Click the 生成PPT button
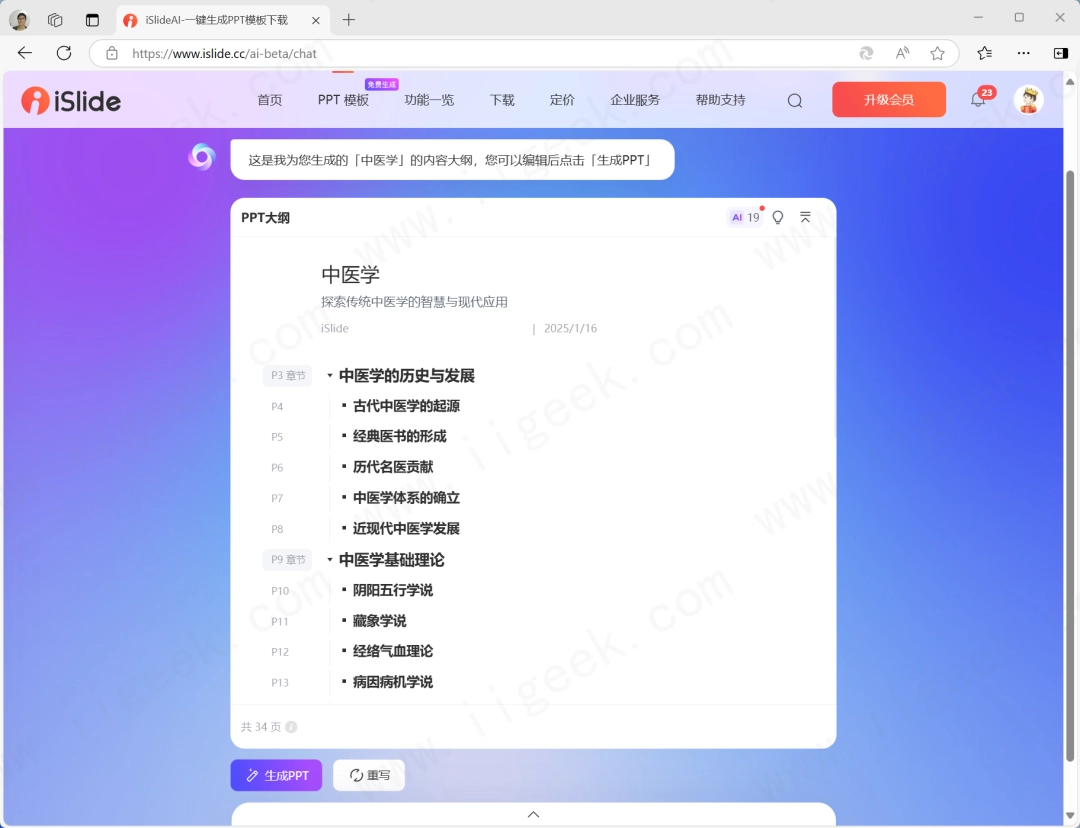Screen dimensions: 1080x828 [276, 775]
